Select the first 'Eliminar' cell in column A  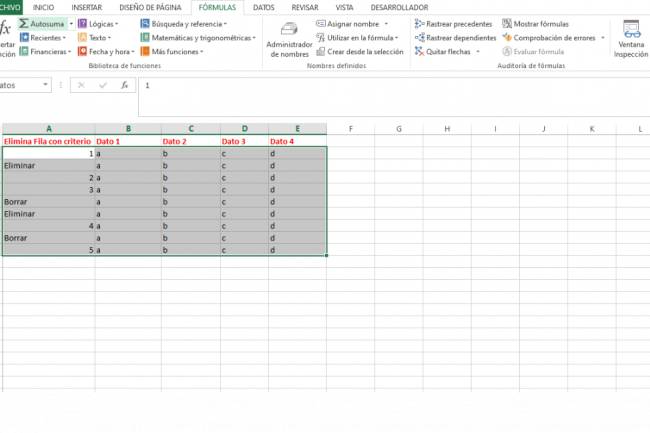coord(47,165)
